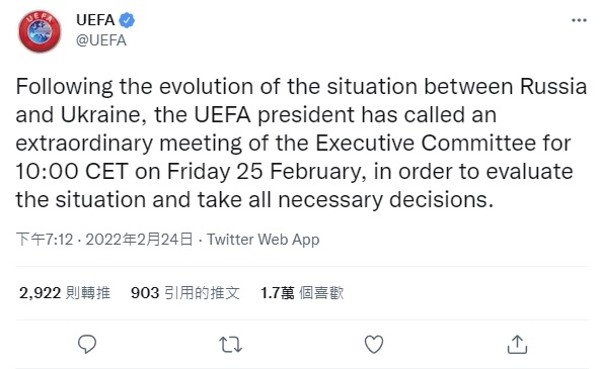This screenshot has width=600, height=369.
Task: Retweet using the arrows icon
Action: point(231,345)
